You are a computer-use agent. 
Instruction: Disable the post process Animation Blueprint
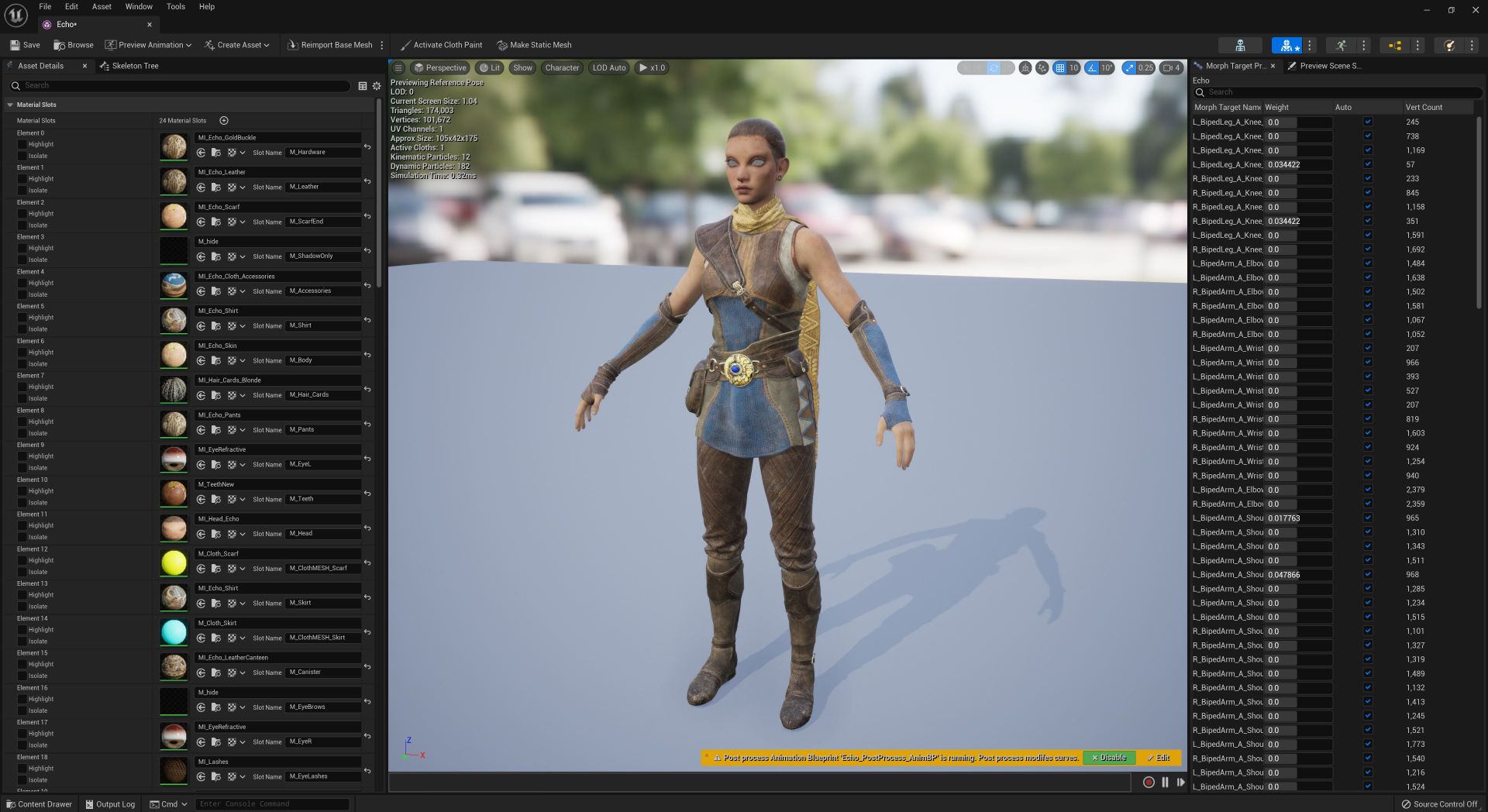(x=1108, y=758)
